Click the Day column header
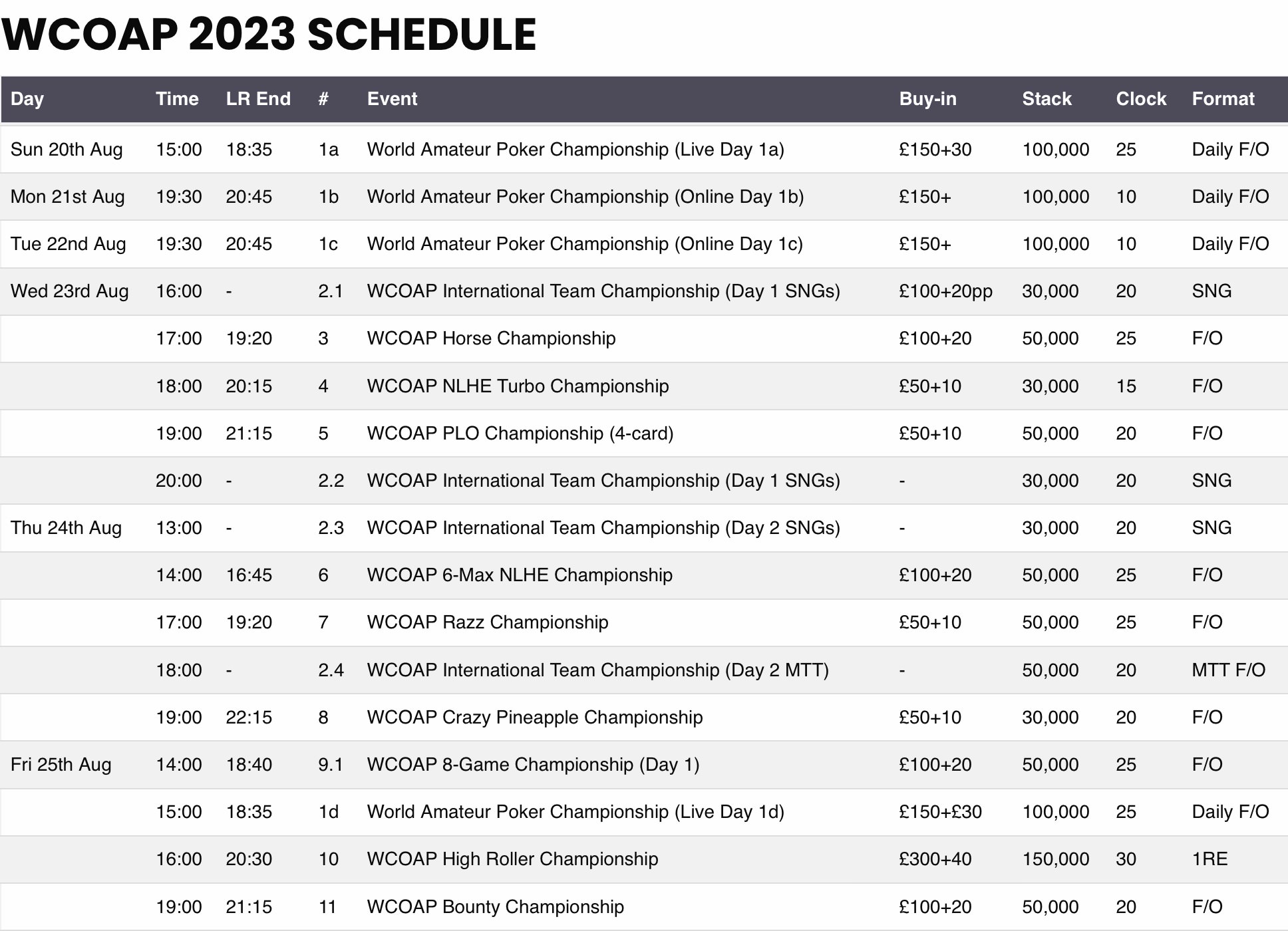Screen dimensions: 1288x931 (x=27, y=99)
